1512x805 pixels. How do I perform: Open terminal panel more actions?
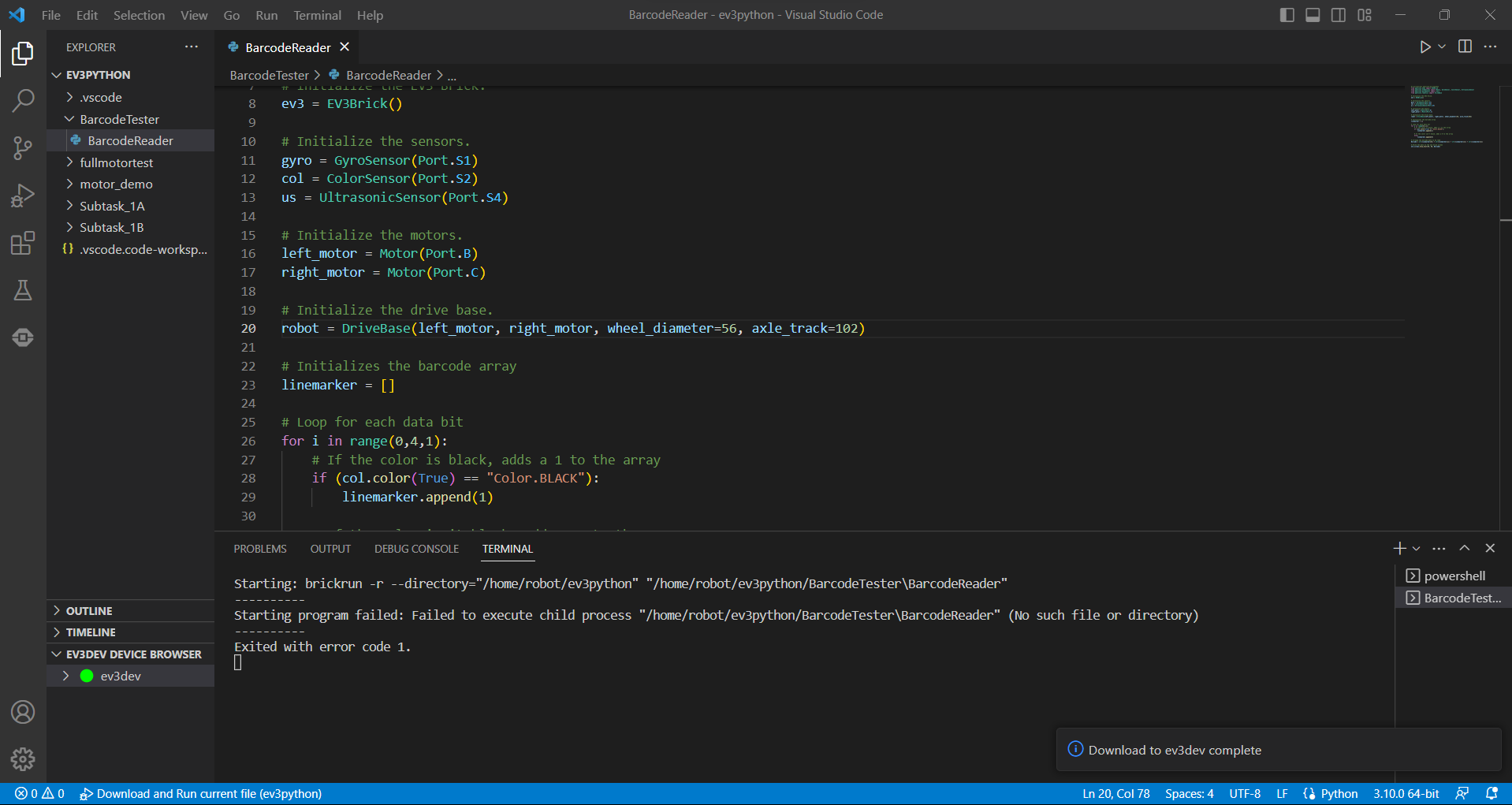click(x=1439, y=548)
